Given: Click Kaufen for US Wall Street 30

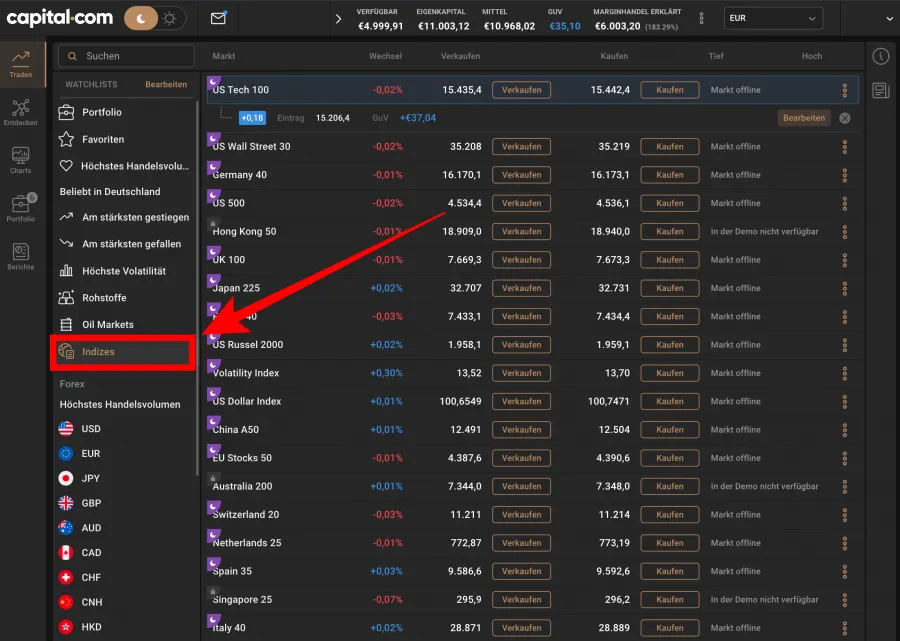Looking at the screenshot, I should 669,147.
